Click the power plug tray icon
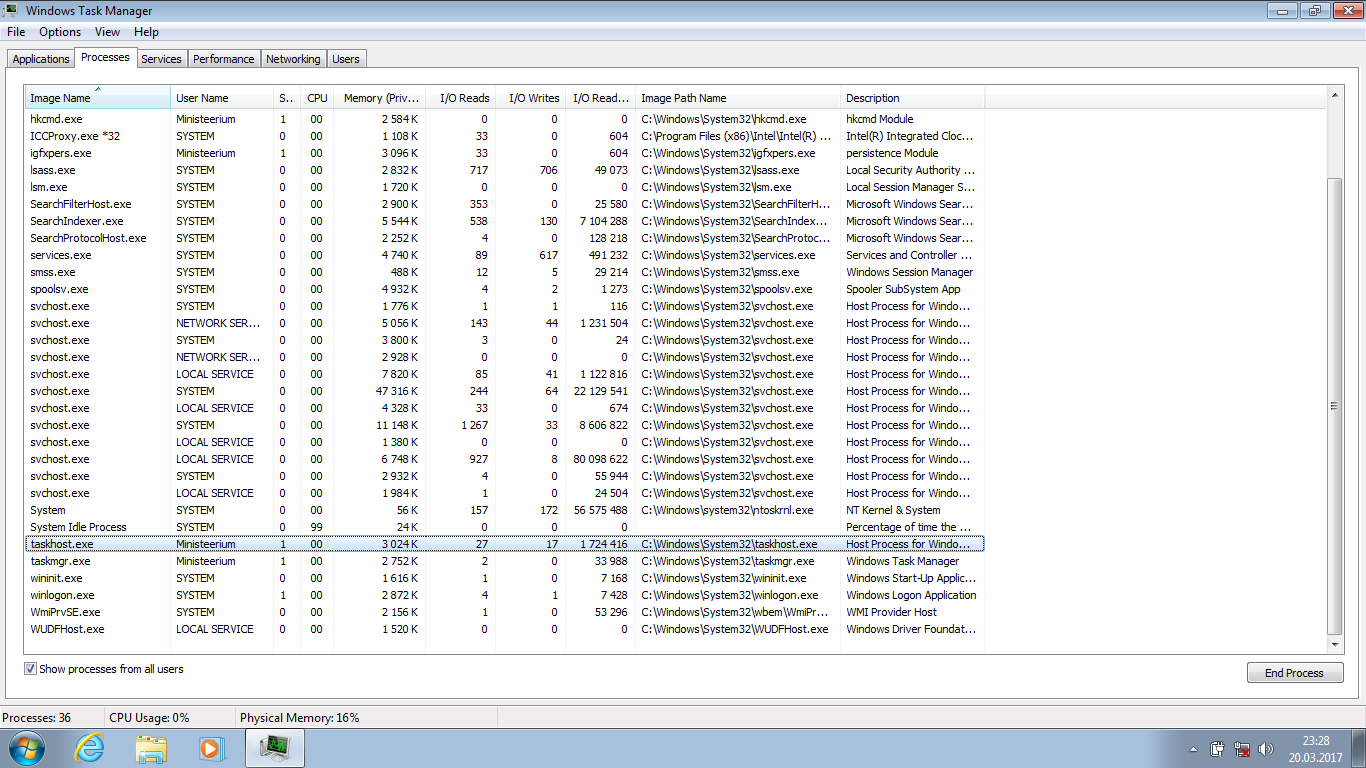This screenshot has height=768, width=1366. coord(1218,749)
